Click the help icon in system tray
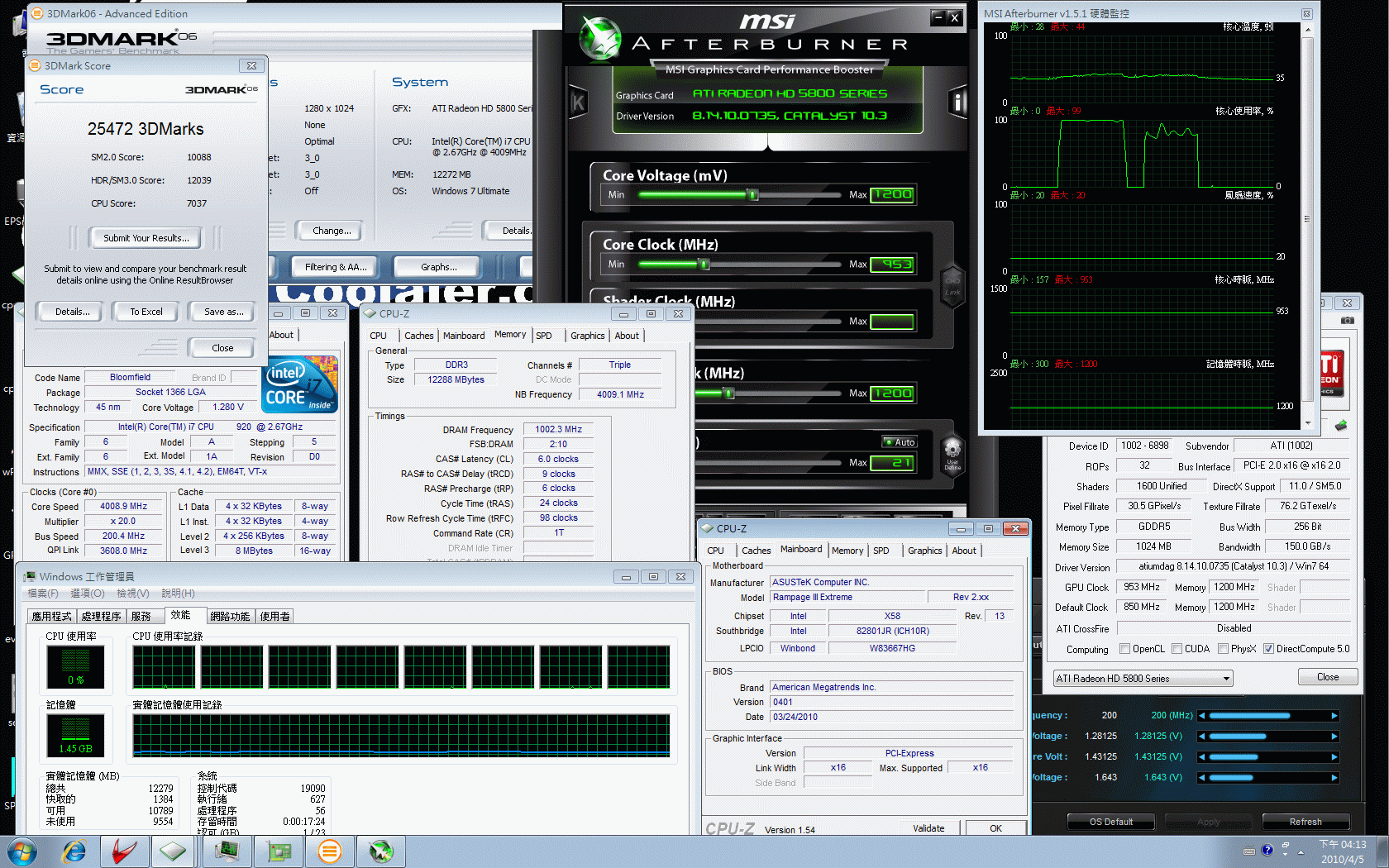This screenshot has width=1389, height=868. pyautogui.click(x=1267, y=850)
